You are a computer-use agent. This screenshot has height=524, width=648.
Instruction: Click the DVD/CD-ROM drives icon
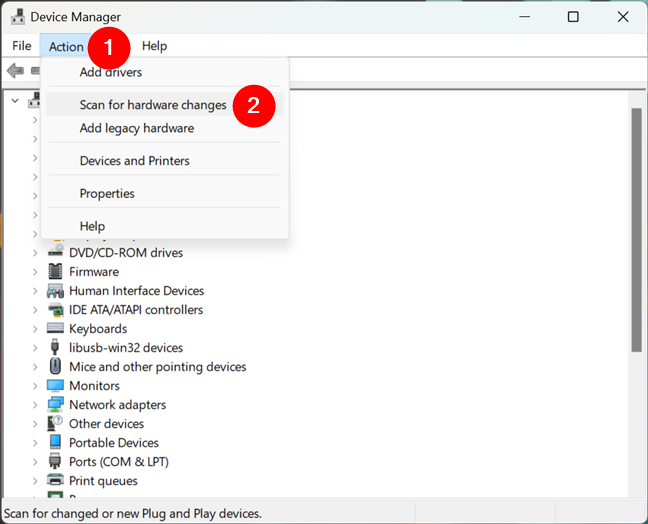[55, 251]
